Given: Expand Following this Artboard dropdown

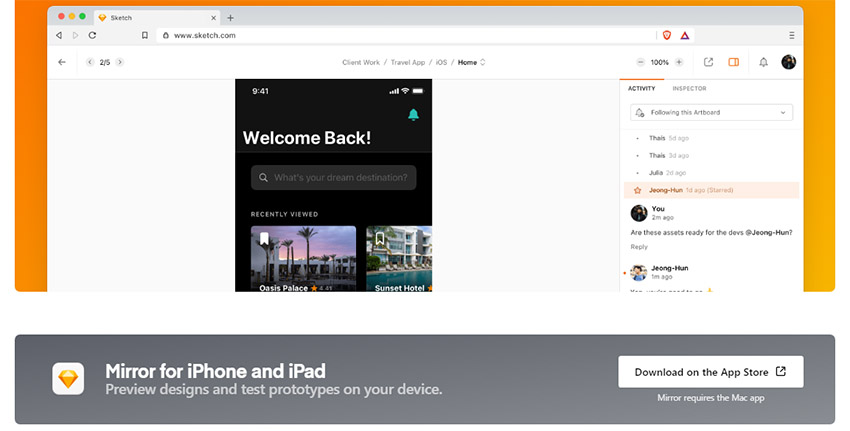Looking at the screenshot, I should [711, 112].
